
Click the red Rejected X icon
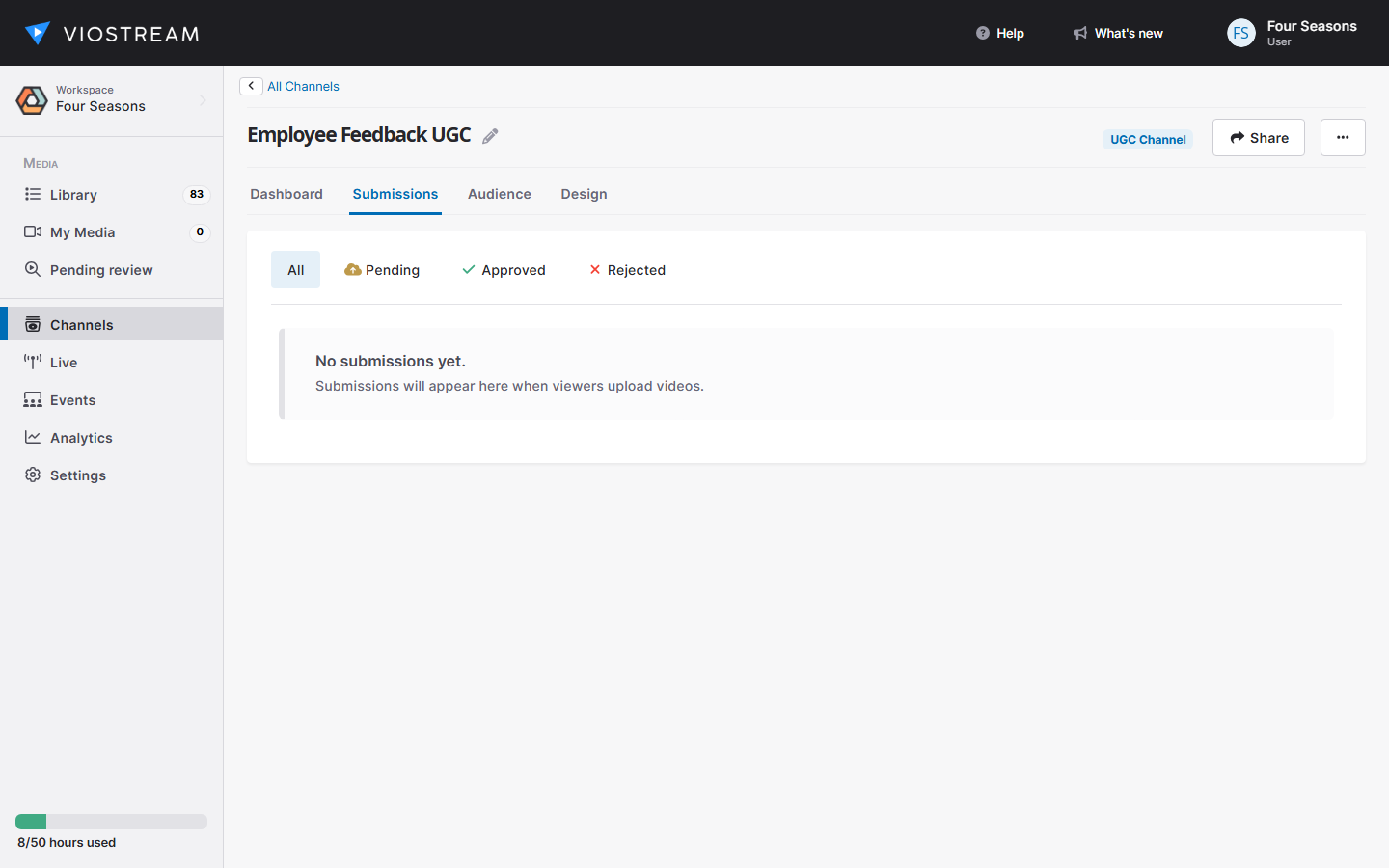click(595, 270)
